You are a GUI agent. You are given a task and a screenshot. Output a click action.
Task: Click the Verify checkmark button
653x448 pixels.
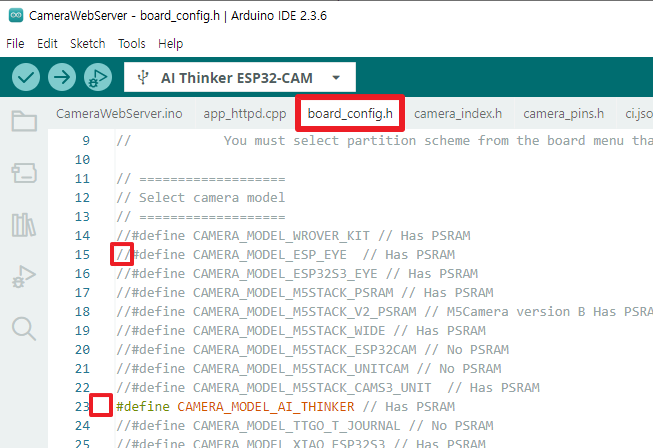pos(26,77)
